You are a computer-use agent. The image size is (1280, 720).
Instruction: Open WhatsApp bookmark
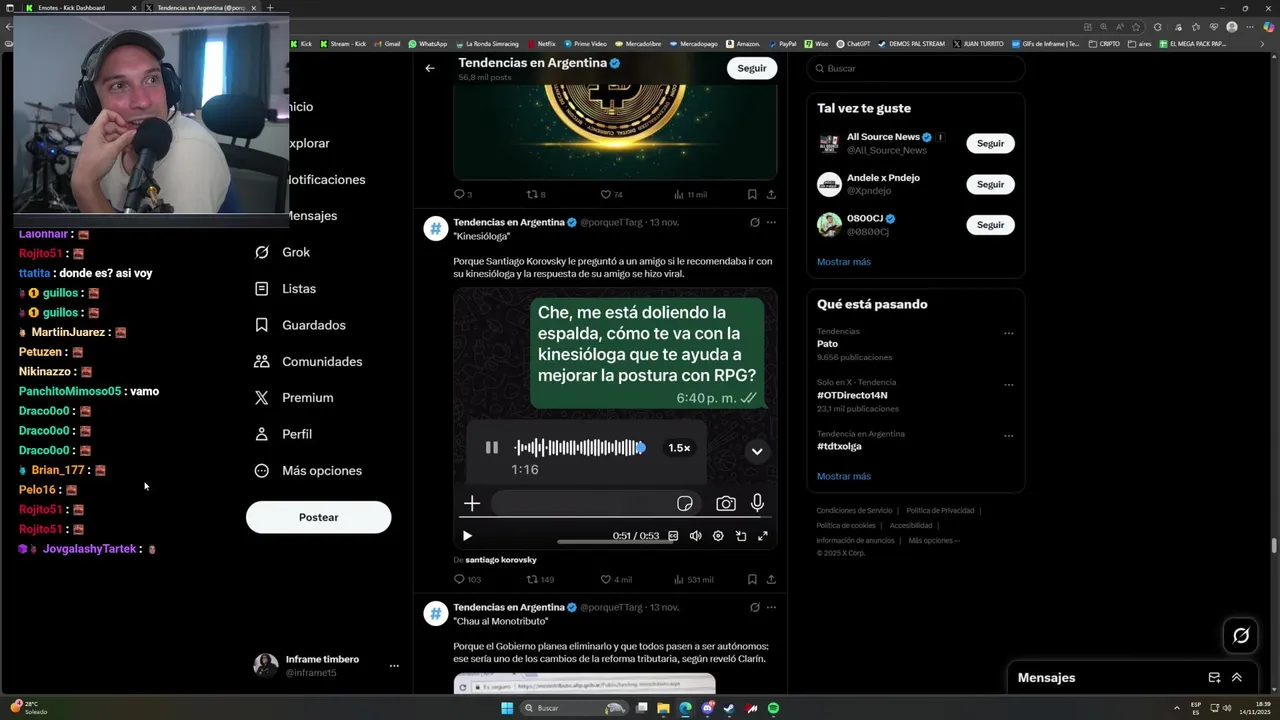point(427,44)
